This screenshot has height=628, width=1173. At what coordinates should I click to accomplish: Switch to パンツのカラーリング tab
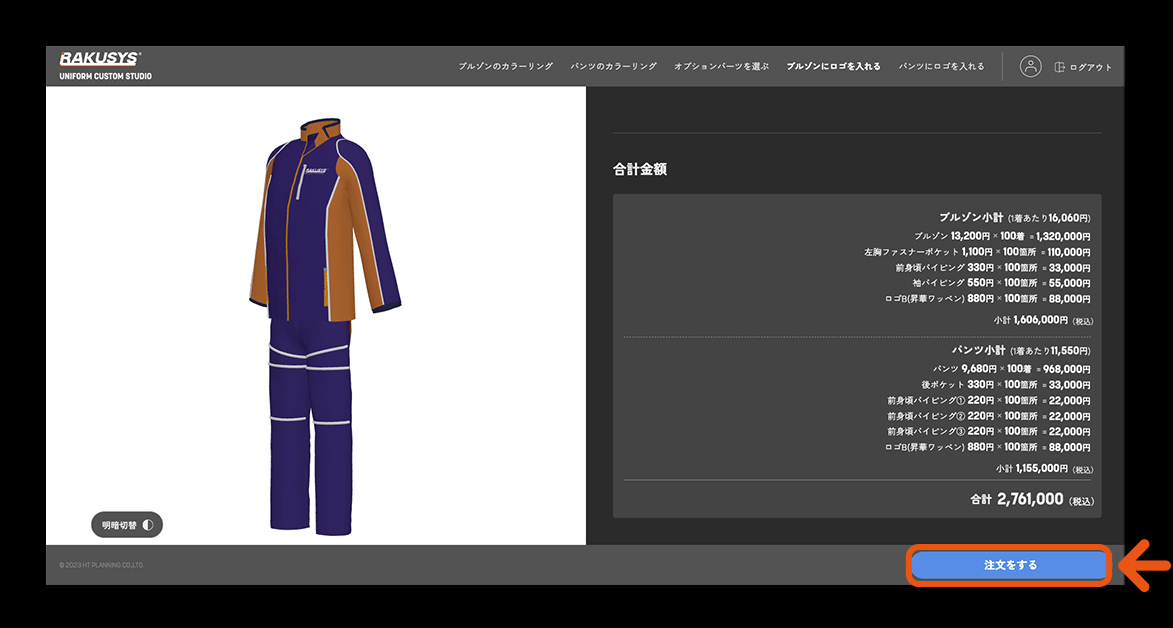click(613, 66)
